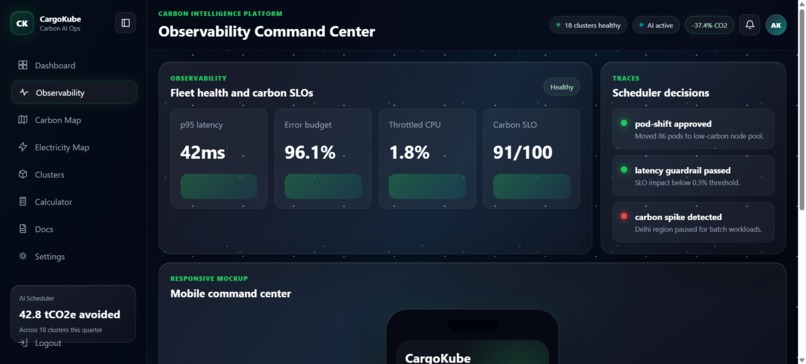Image resolution: width=806 pixels, height=364 pixels.
Task: Click the Carbon SLO progress bar
Action: (x=532, y=186)
